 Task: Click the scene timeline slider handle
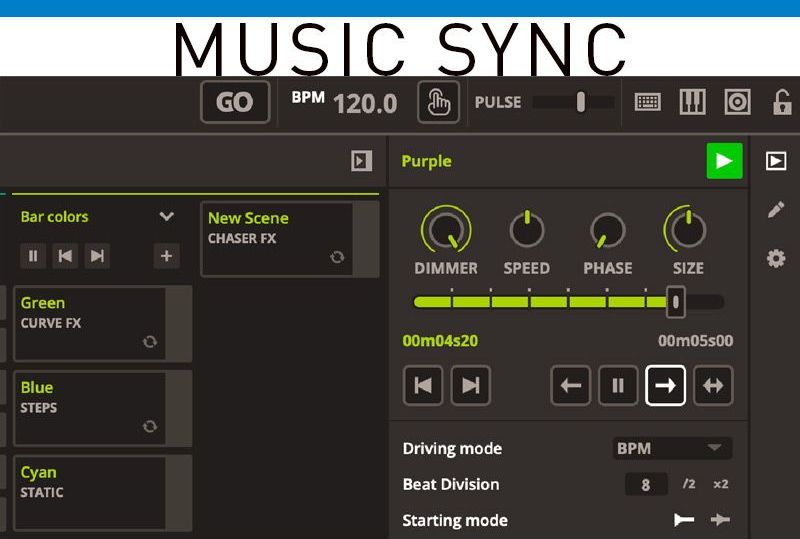tap(676, 302)
